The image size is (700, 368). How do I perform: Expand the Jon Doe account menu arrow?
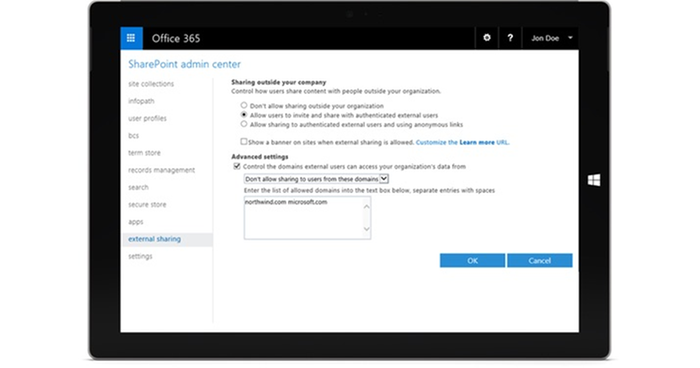point(570,38)
